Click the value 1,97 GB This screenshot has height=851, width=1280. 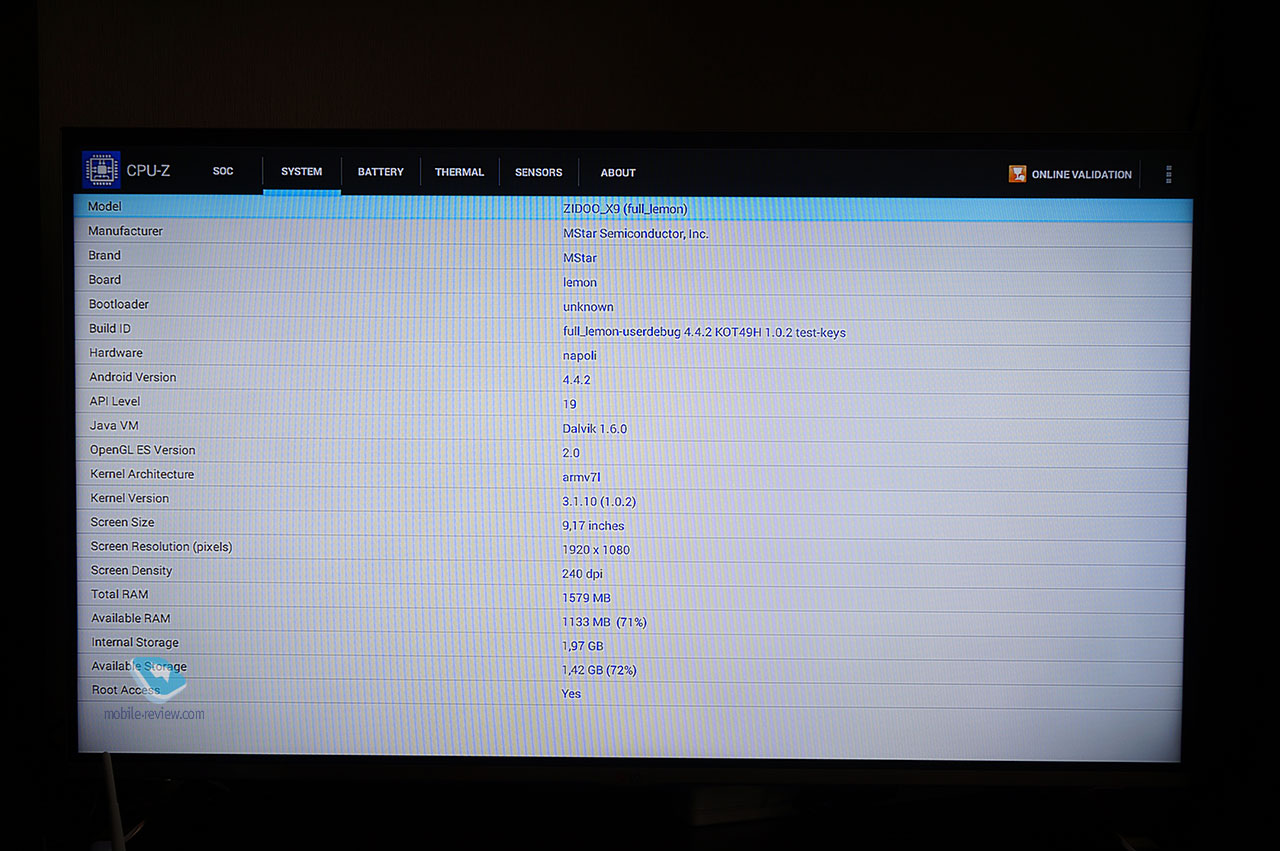coord(583,646)
